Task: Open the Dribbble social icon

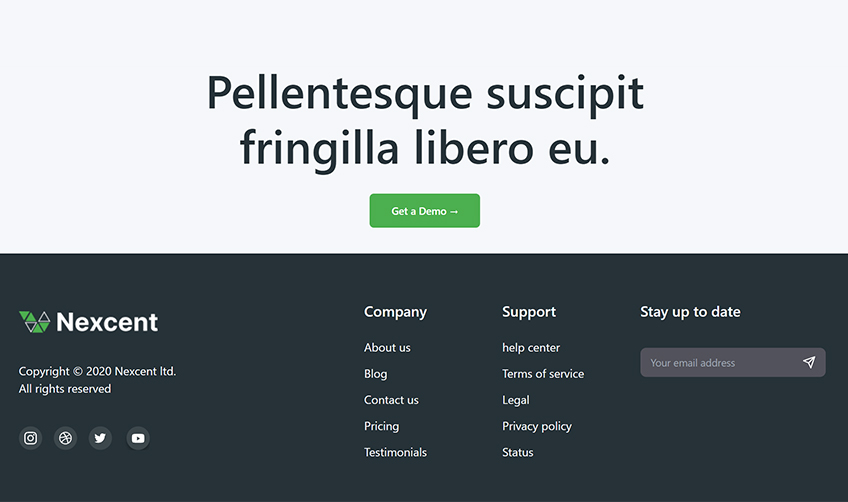Action: [x=65, y=438]
